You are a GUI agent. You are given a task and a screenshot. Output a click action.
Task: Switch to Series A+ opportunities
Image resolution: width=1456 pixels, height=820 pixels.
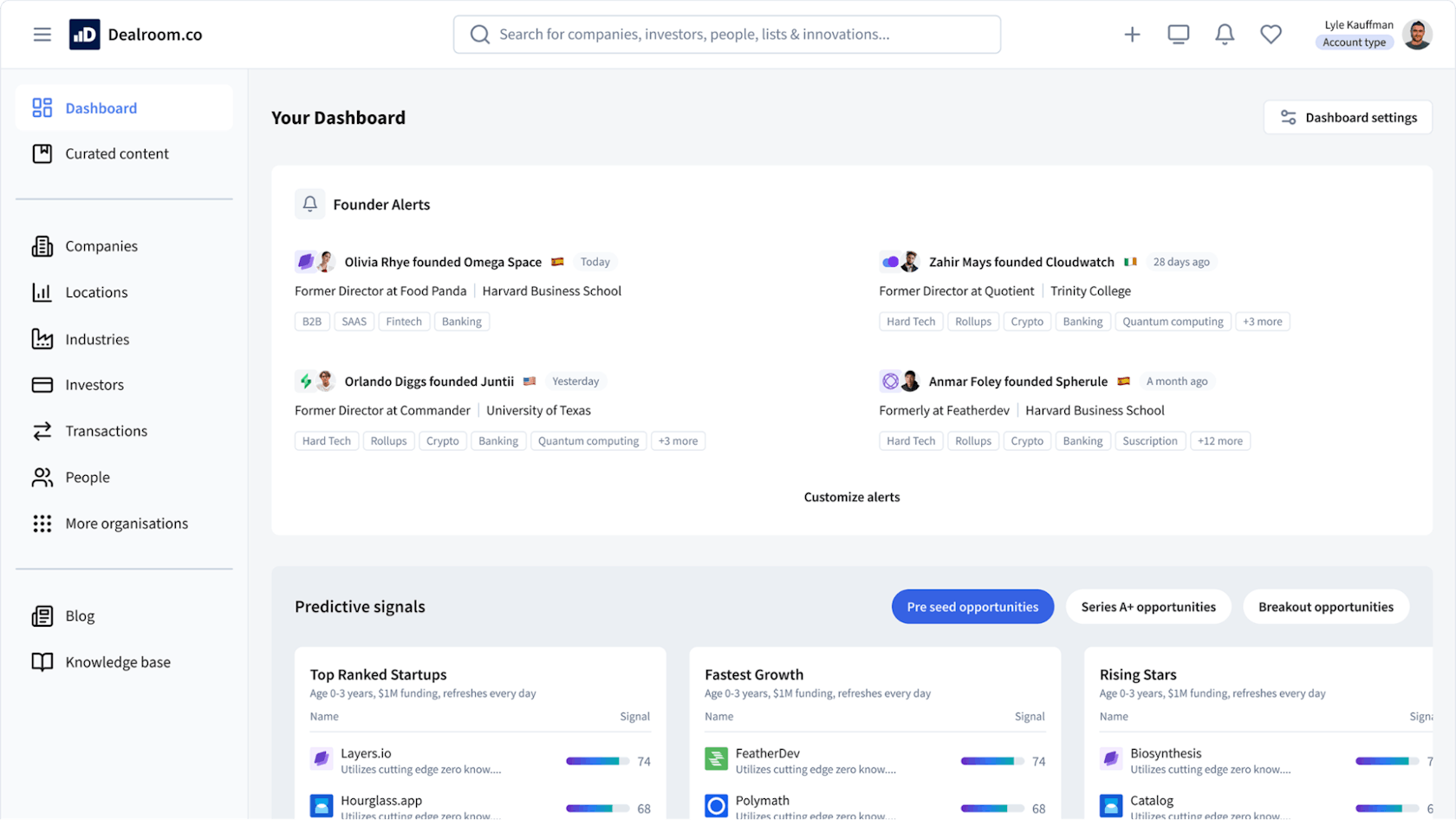[1148, 607]
